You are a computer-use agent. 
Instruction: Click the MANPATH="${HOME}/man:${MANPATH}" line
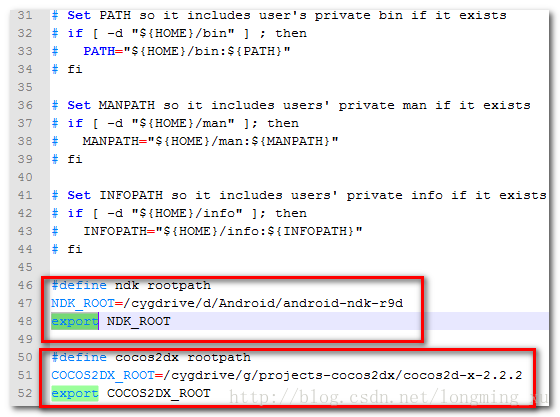(195, 141)
